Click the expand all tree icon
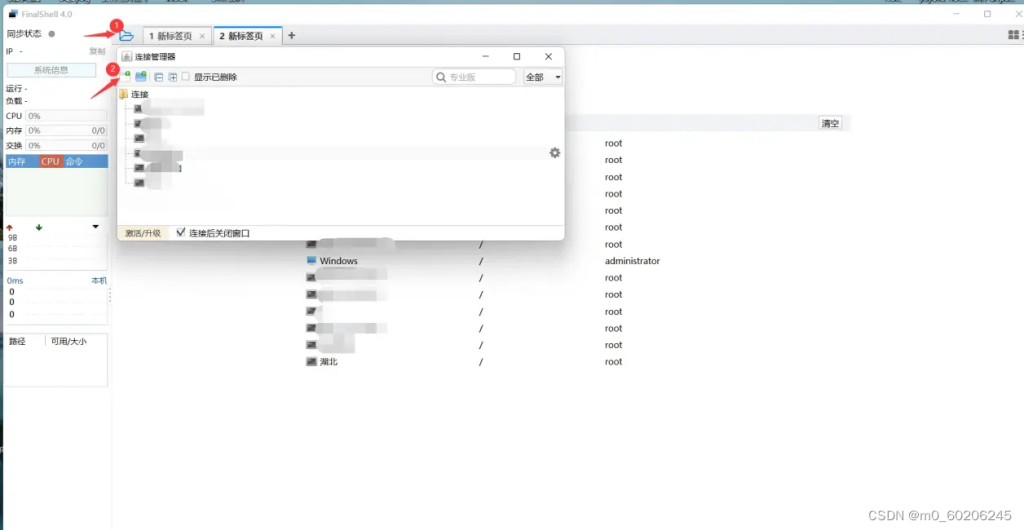1024x530 pixels. (x=172, y=77)
